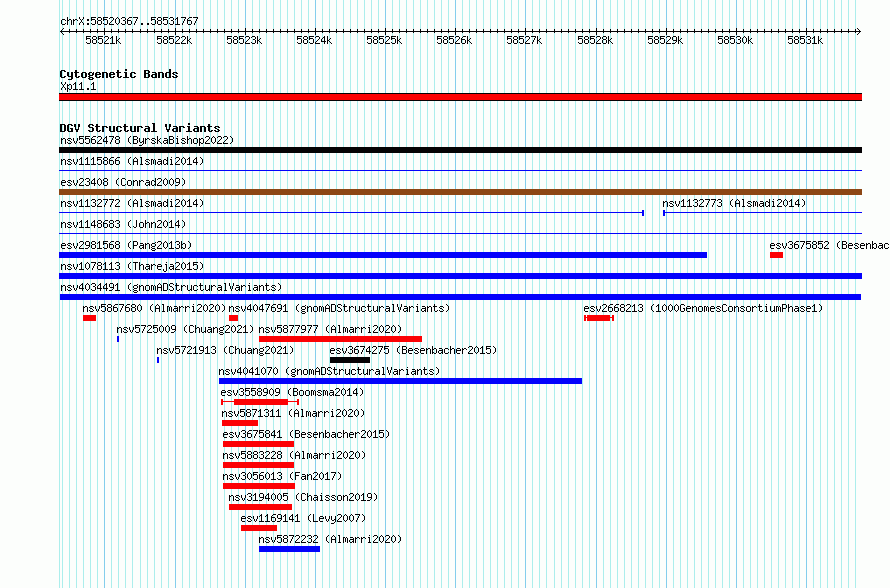The width and height of the screenshot is (890, 588).
Task: Click the chrX:58520367..58531767 coordinate text
Action: [x=129, y=21]
